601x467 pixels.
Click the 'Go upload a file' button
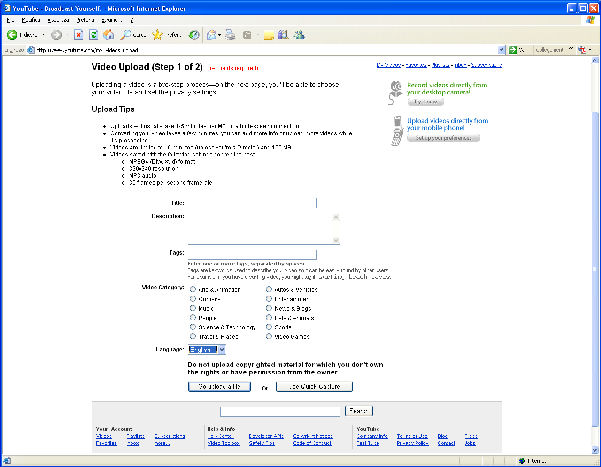click(219, 386)
